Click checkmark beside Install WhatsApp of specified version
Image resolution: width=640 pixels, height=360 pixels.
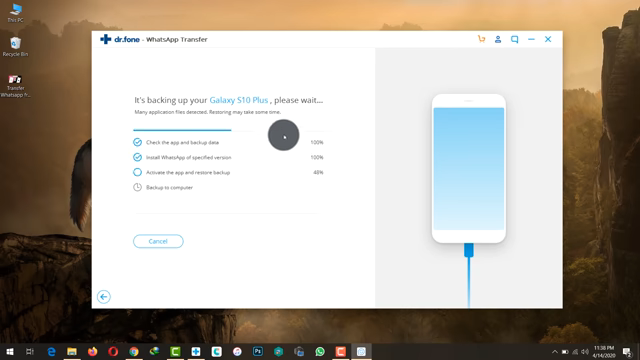[138, 157]
